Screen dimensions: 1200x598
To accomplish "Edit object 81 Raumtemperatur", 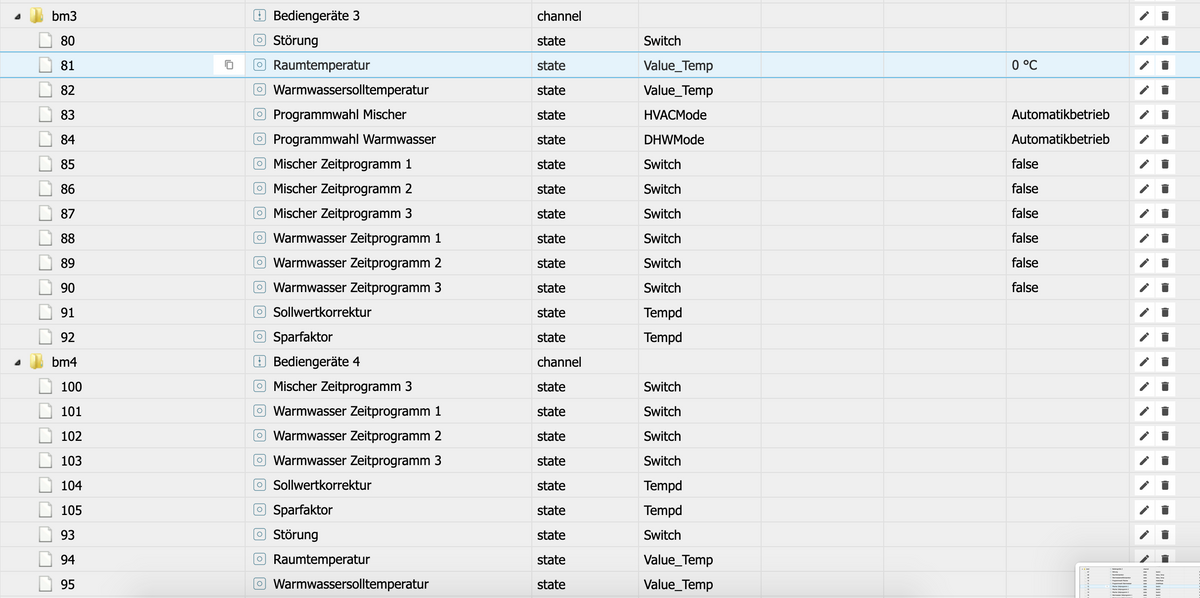I will point(1145,66).
